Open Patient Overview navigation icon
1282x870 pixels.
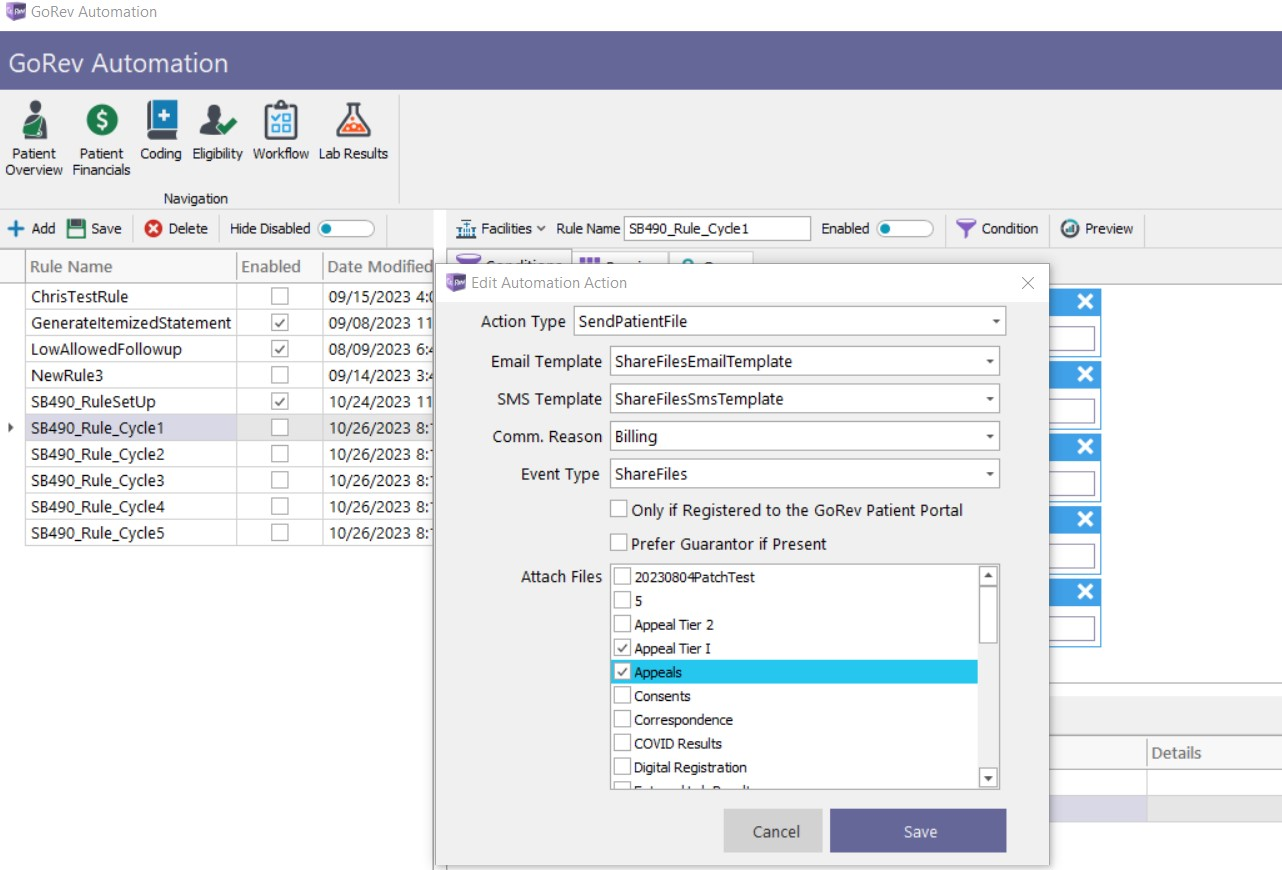34,121
